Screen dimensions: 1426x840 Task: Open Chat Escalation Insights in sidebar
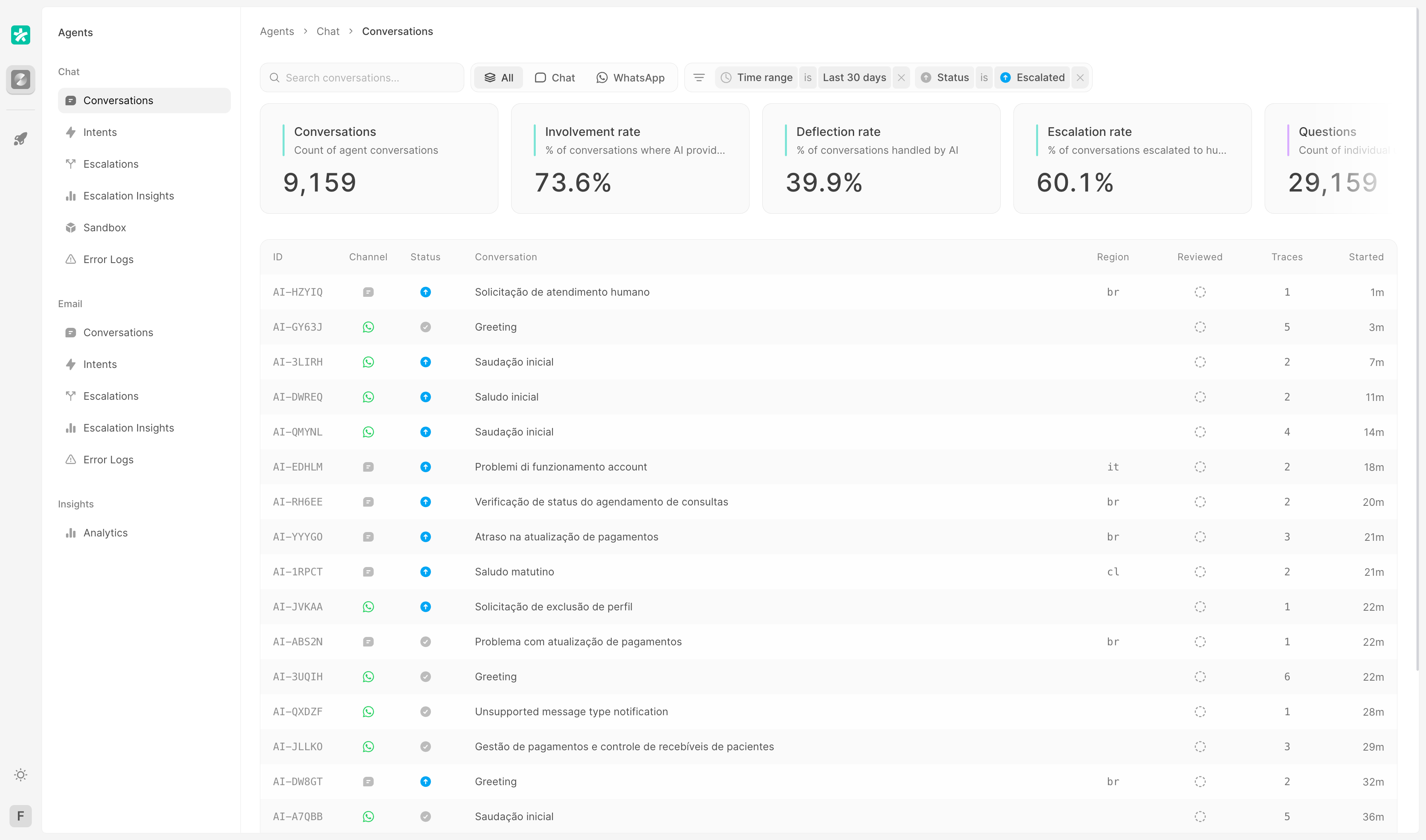144,195
